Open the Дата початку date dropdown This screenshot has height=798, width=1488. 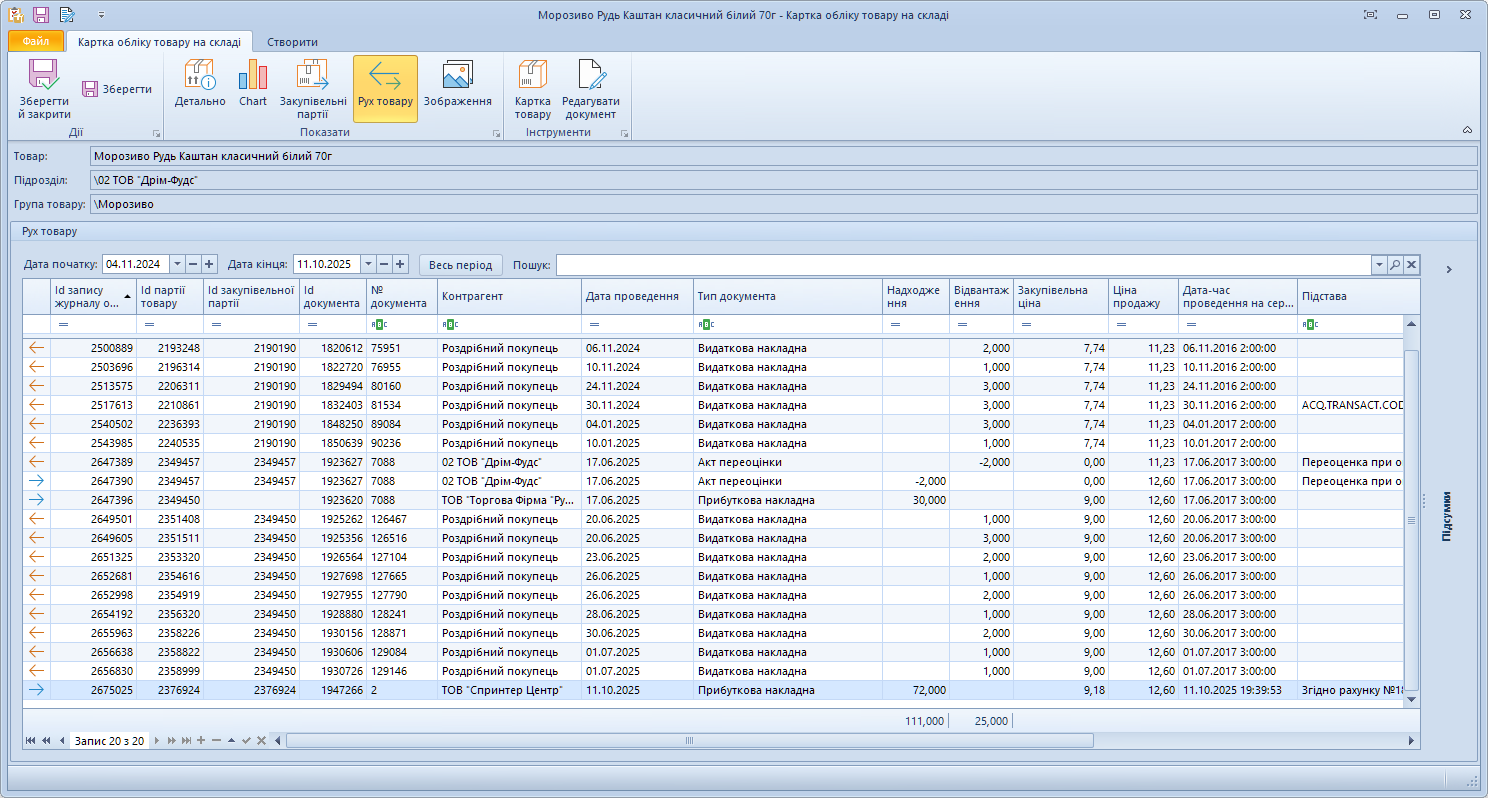pyautogui.click(x=178, y=263)
